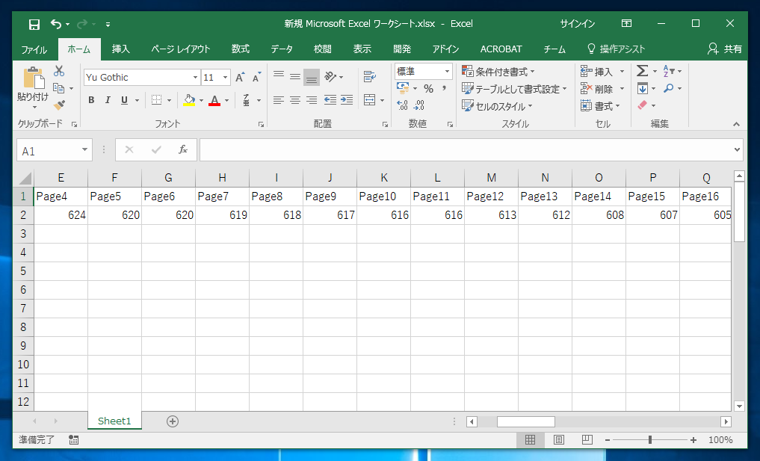Open the Name Box dropdown arrow

(x=85, y=150)
